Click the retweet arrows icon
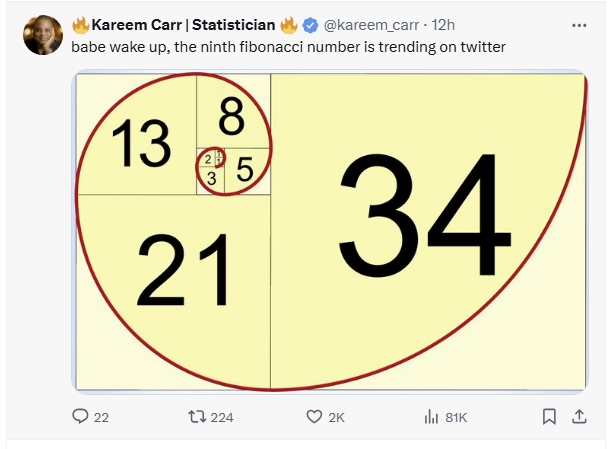Viewport: 612px width, 449px height. pyautogui.click(x=197, y=417)
